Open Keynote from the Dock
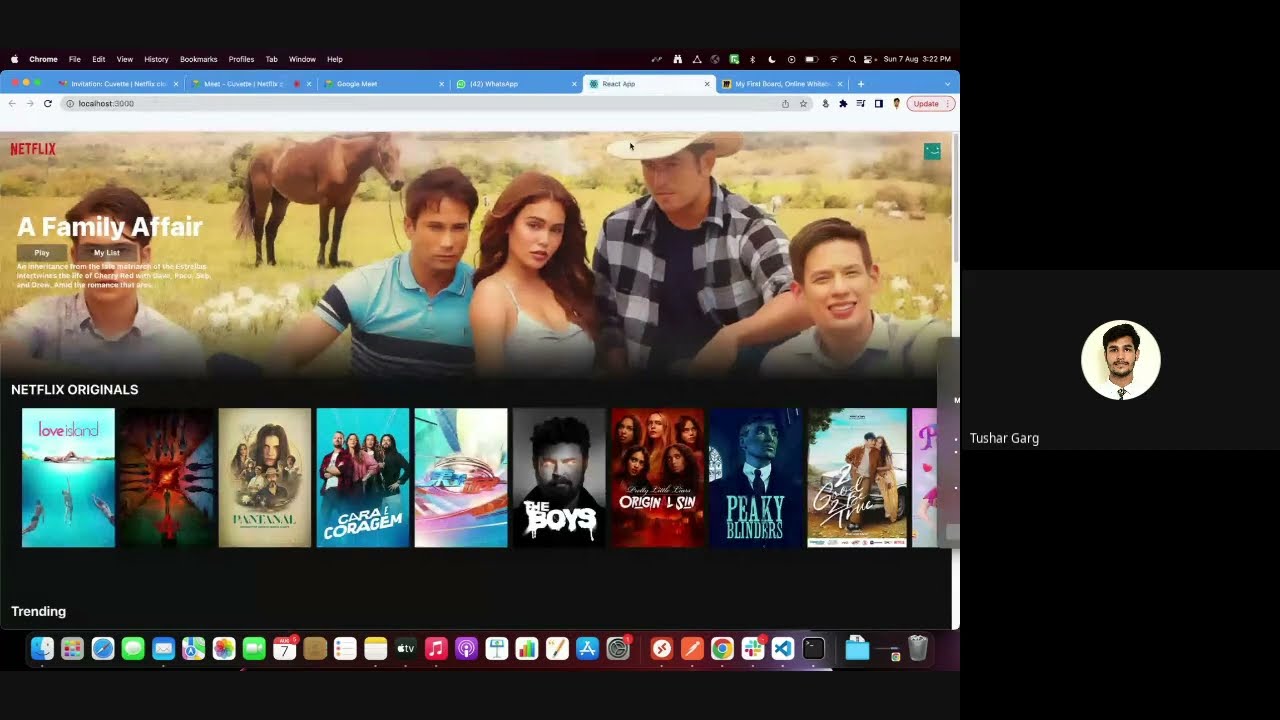1280x720 pixels. 497,649
